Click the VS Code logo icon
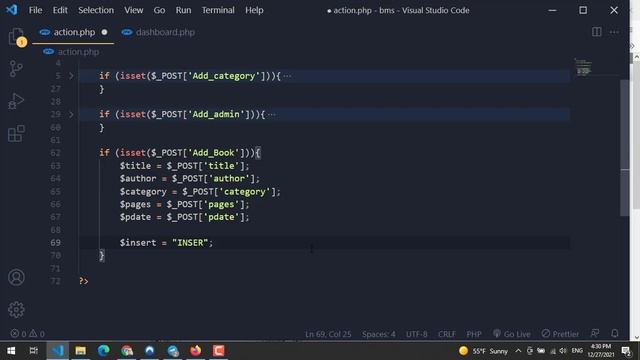This screenshot has width=640, height=360. (12, 10)
